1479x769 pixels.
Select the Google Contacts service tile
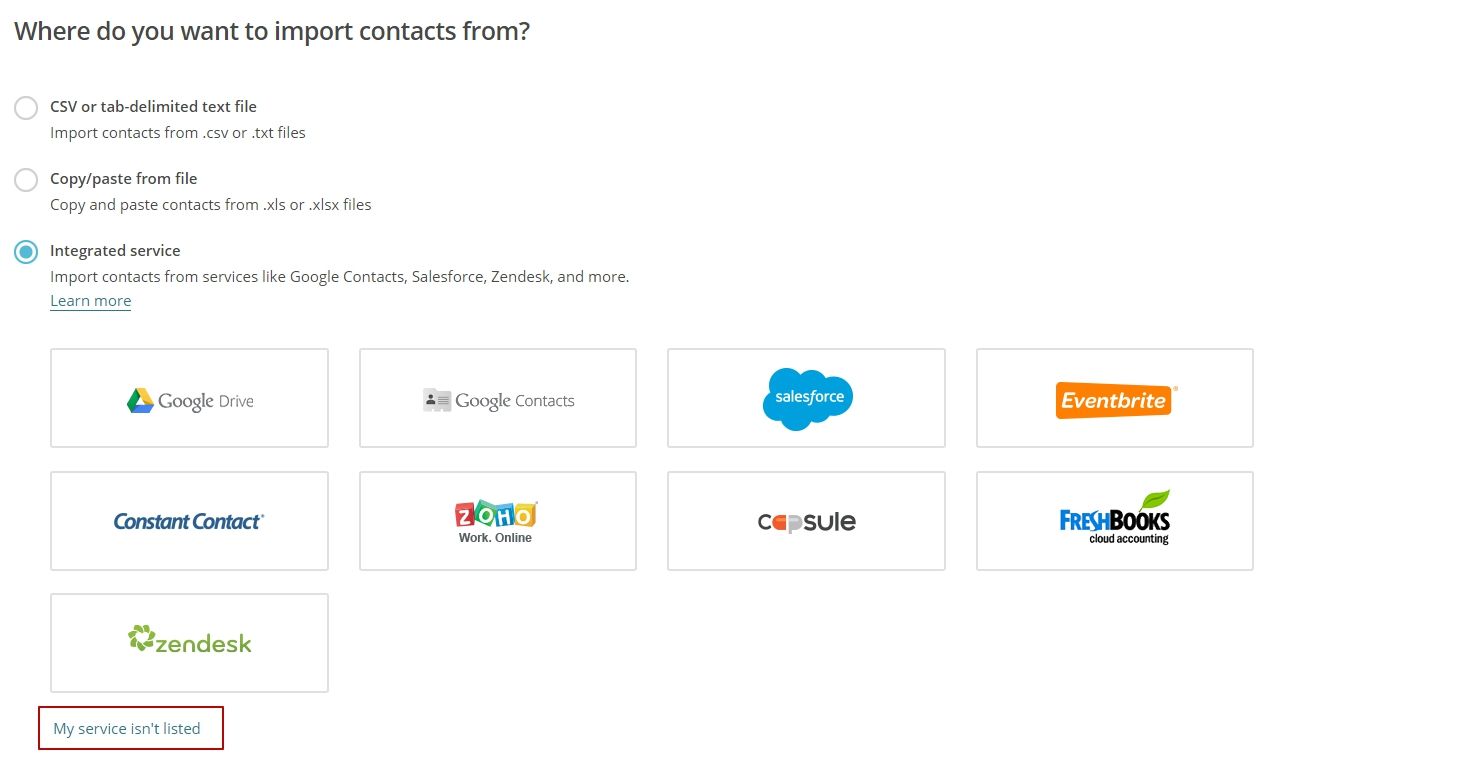(x=497, y=398)
